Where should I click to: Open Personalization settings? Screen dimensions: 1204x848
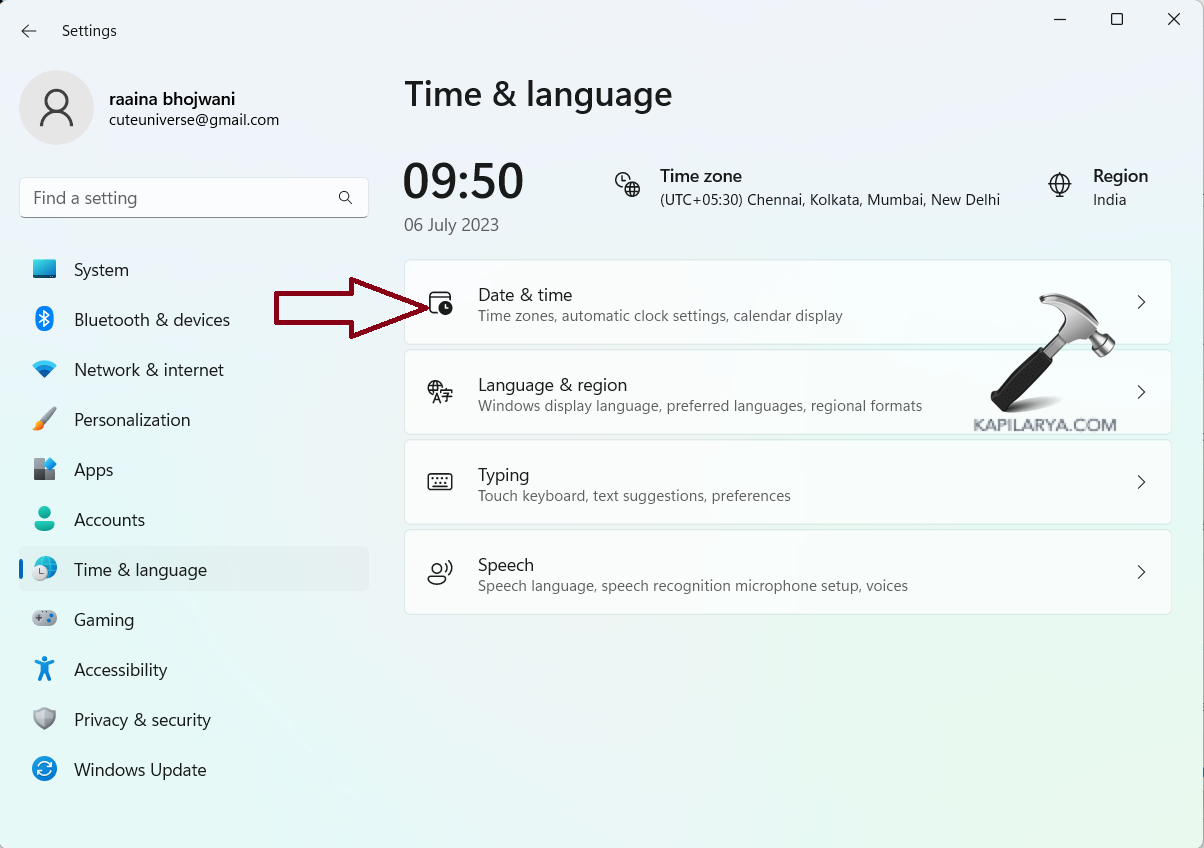click(x=194, y=420)
